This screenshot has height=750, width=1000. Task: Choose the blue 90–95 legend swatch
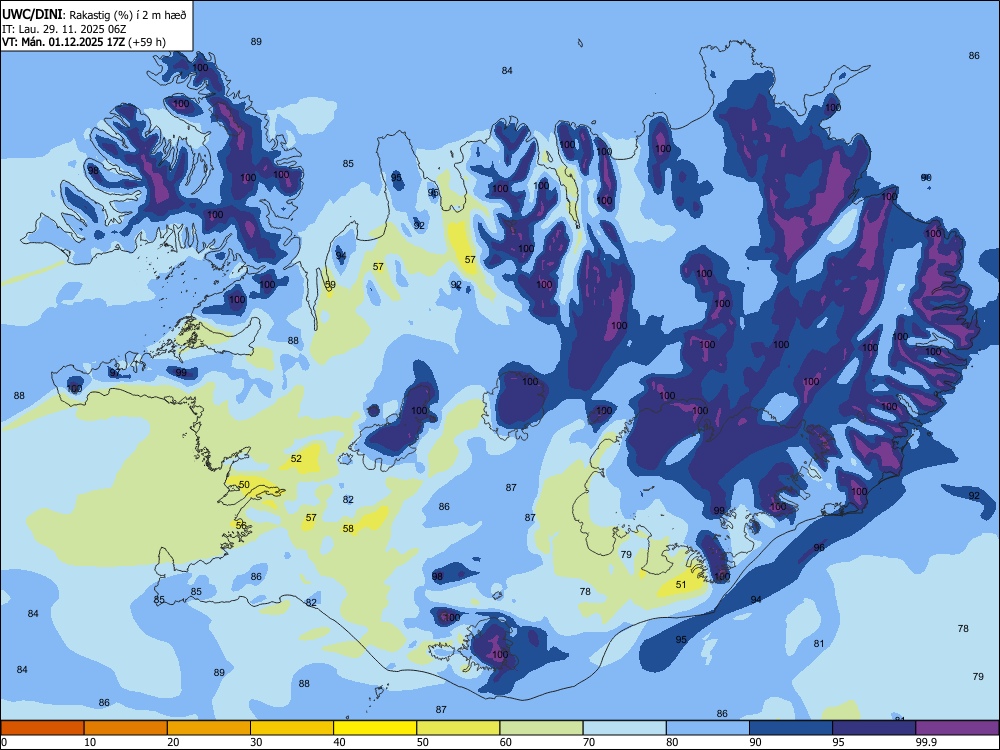click(x=791, y=728)
